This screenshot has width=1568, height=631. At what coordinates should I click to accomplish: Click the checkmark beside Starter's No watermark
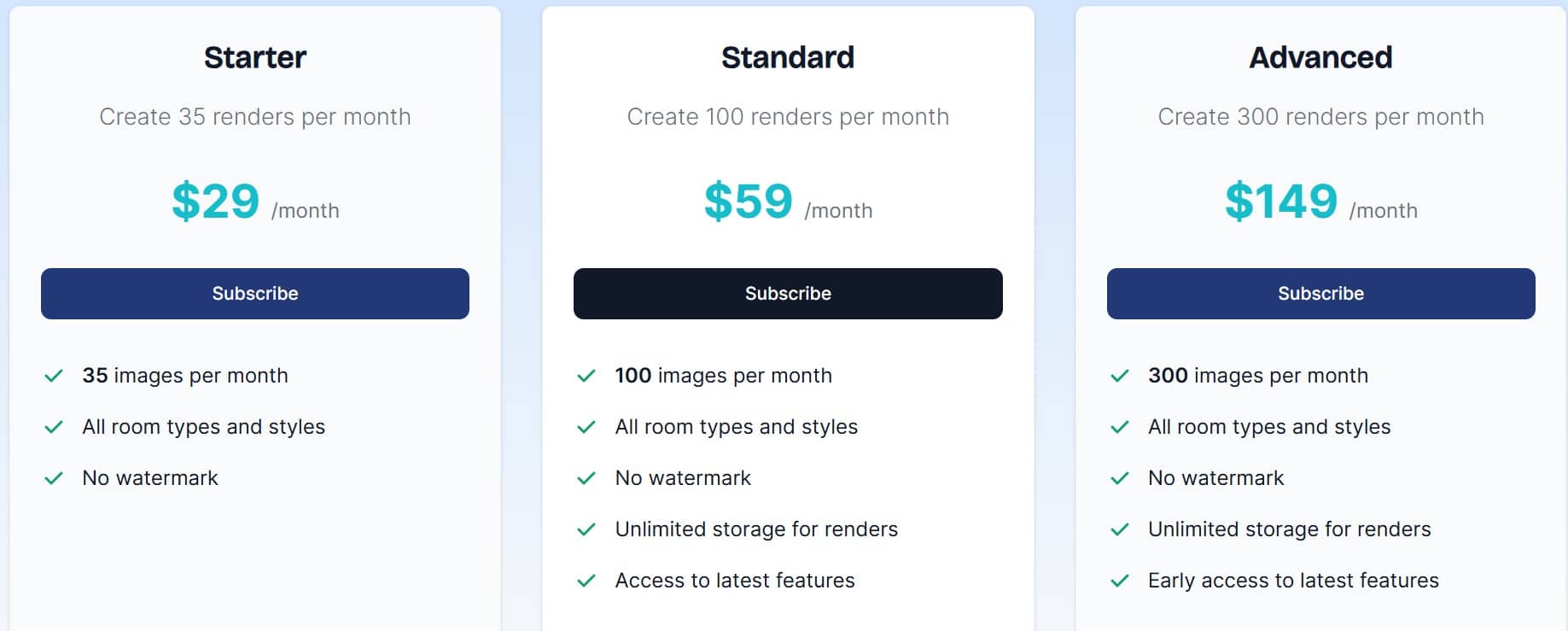tap(54, 478)
